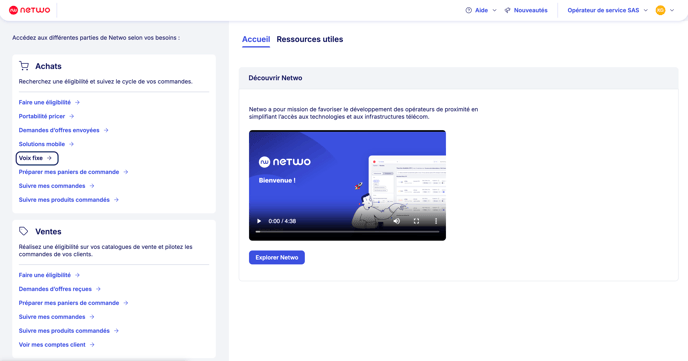
Task: Enter fullscreen mode on the video
Action: pyautogui.click(x=416, y=221)
